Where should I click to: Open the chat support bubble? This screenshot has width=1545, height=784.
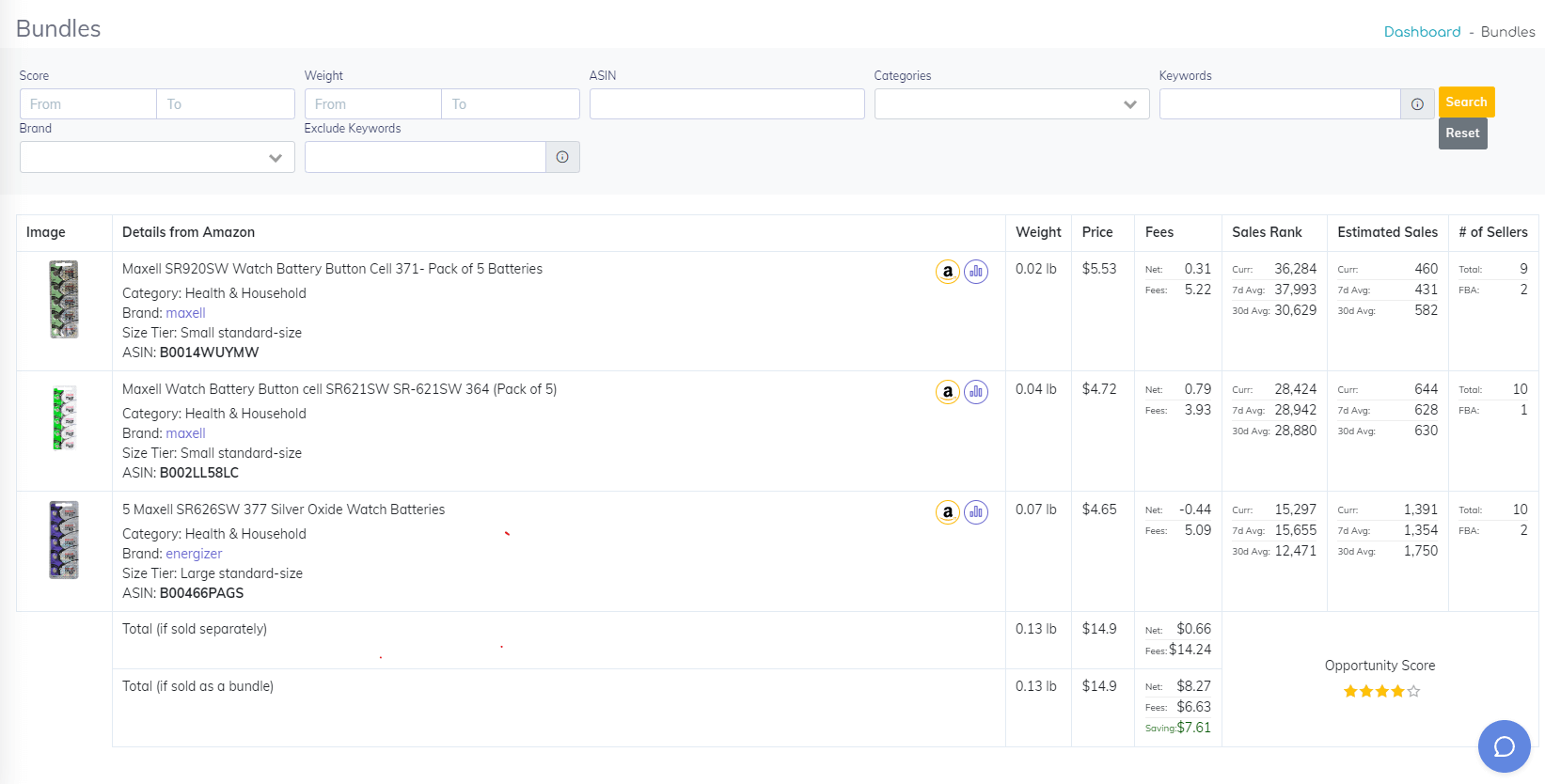pyautogui.click(x=1505, y=746)
